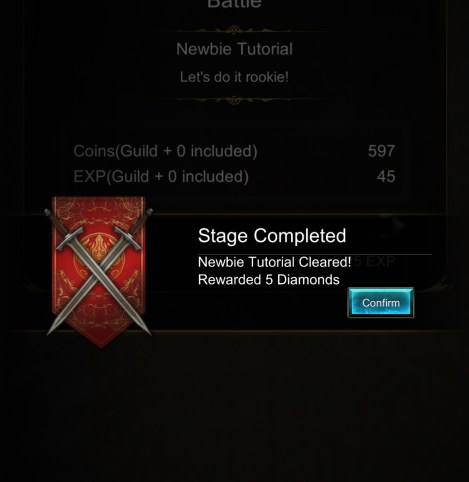469x482 pixels.
Task: Click the 45 EXP value
Action: tap(386, 176)
